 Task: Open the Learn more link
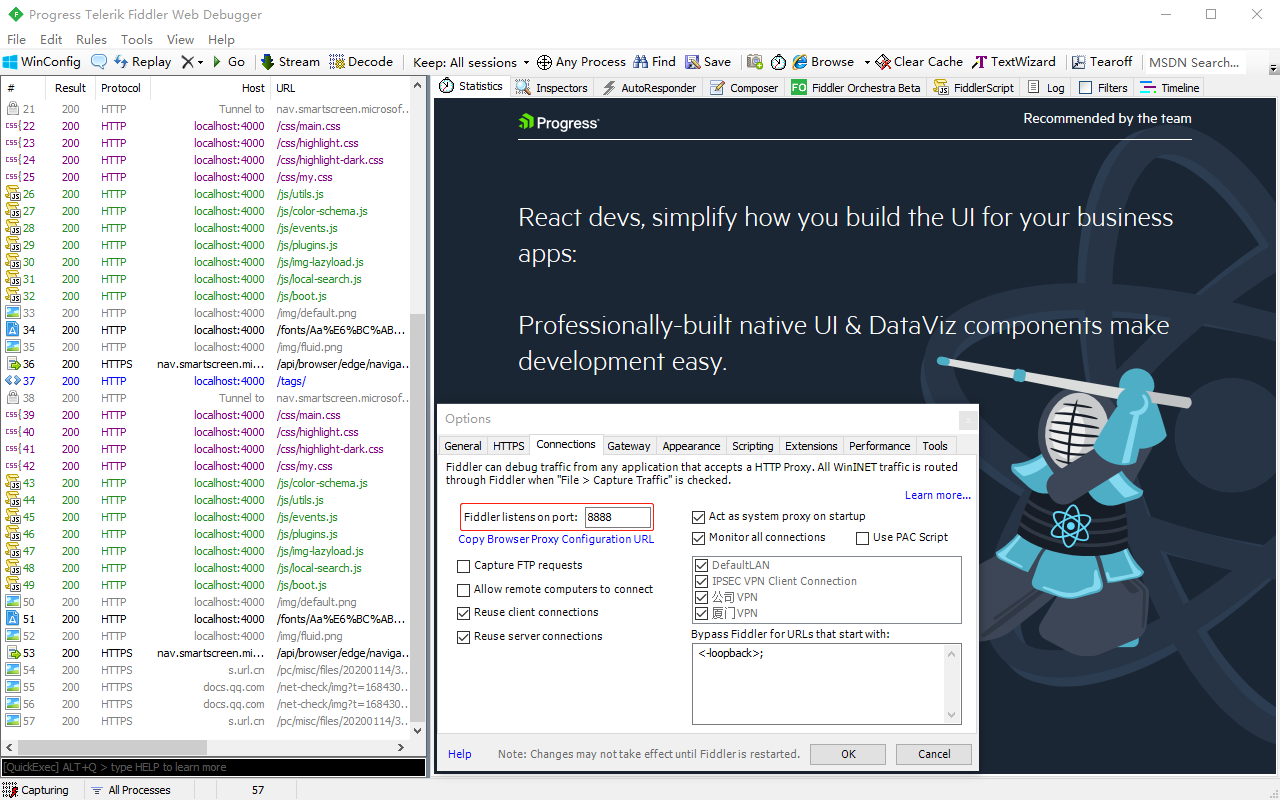[x=938, y=495]
